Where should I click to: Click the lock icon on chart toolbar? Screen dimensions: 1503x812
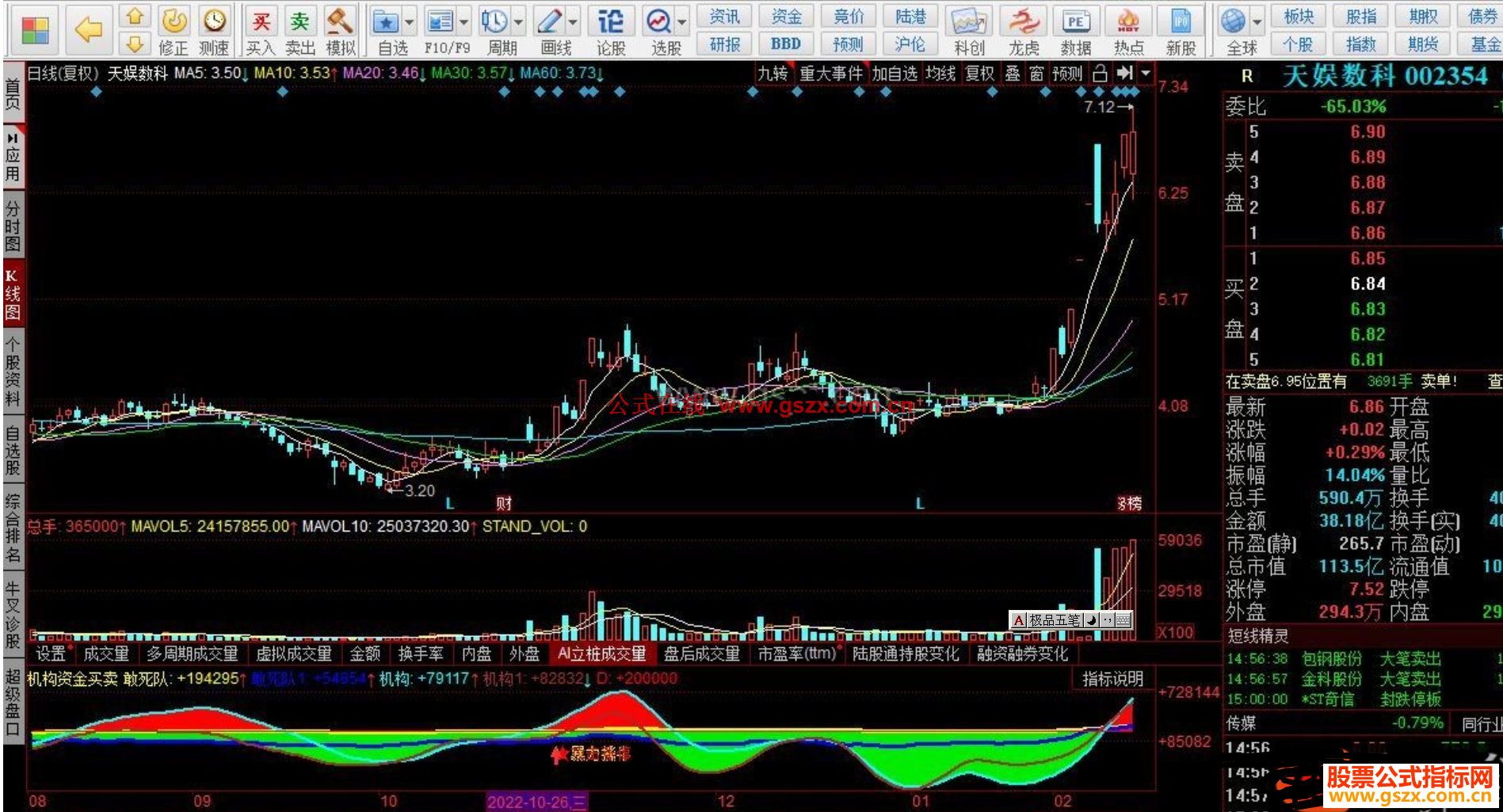coord(1100,74)
